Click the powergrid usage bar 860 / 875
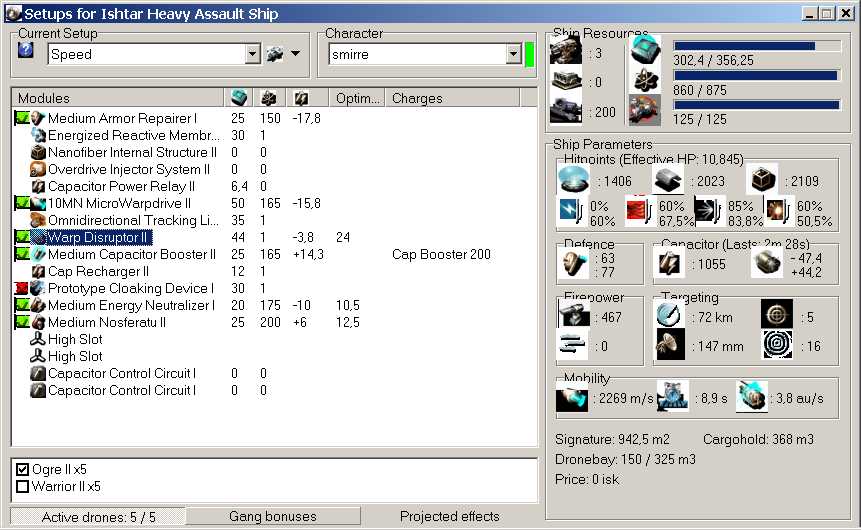Viewport: 861px width, 530px height. (x=757, y=75)
